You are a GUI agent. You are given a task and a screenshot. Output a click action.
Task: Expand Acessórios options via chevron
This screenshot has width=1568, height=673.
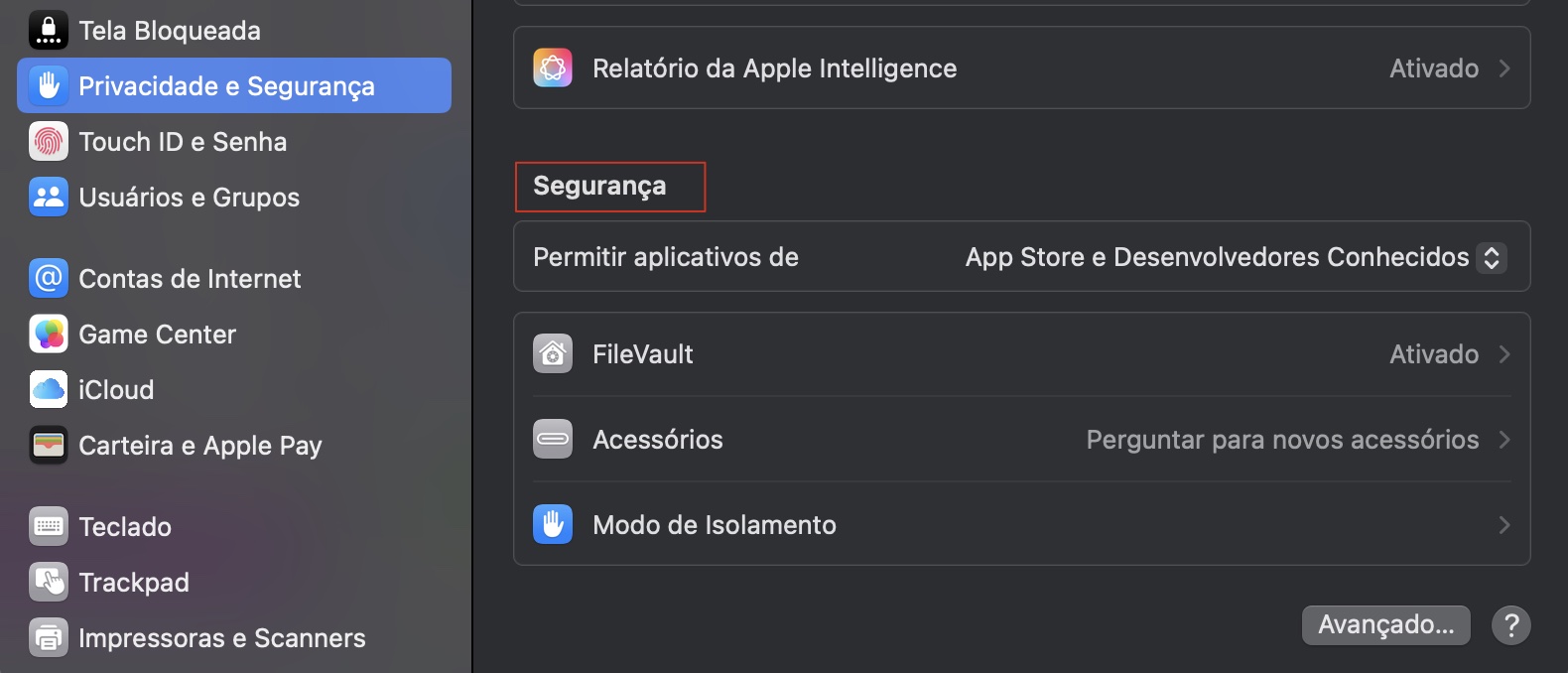(x=1506, y=439)
